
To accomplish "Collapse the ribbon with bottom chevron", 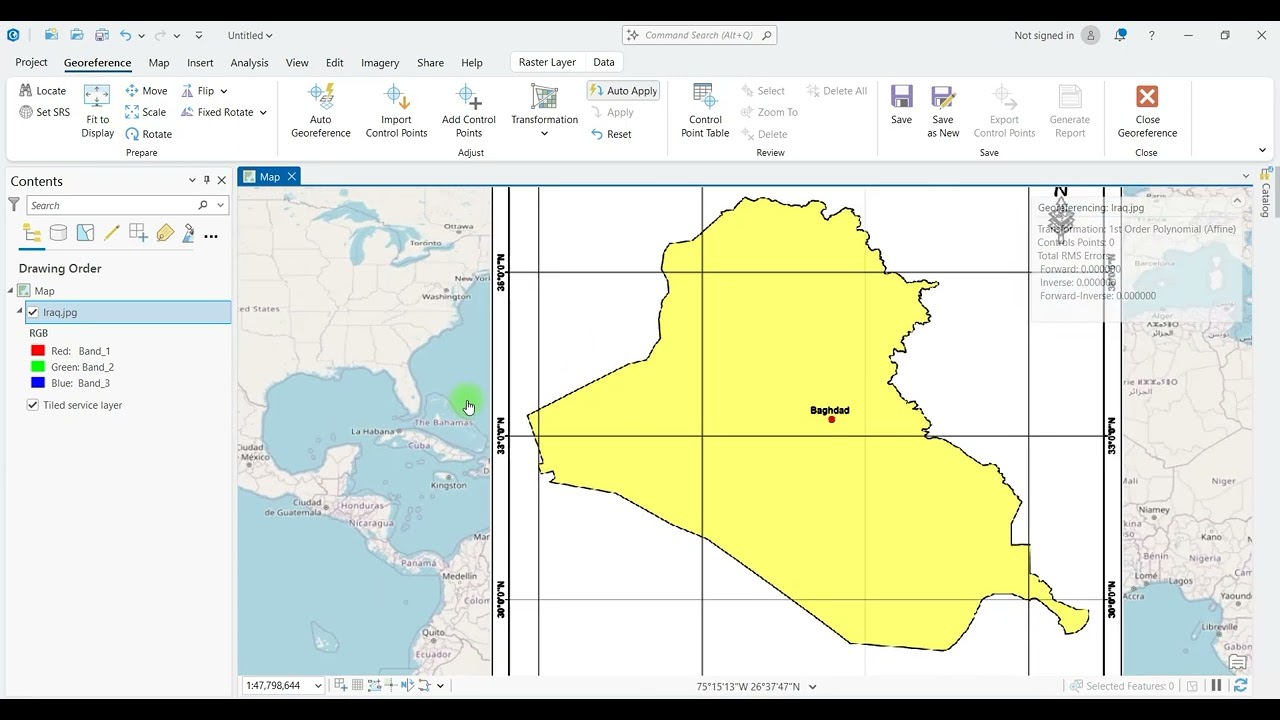I will [x=1262, y=151].
